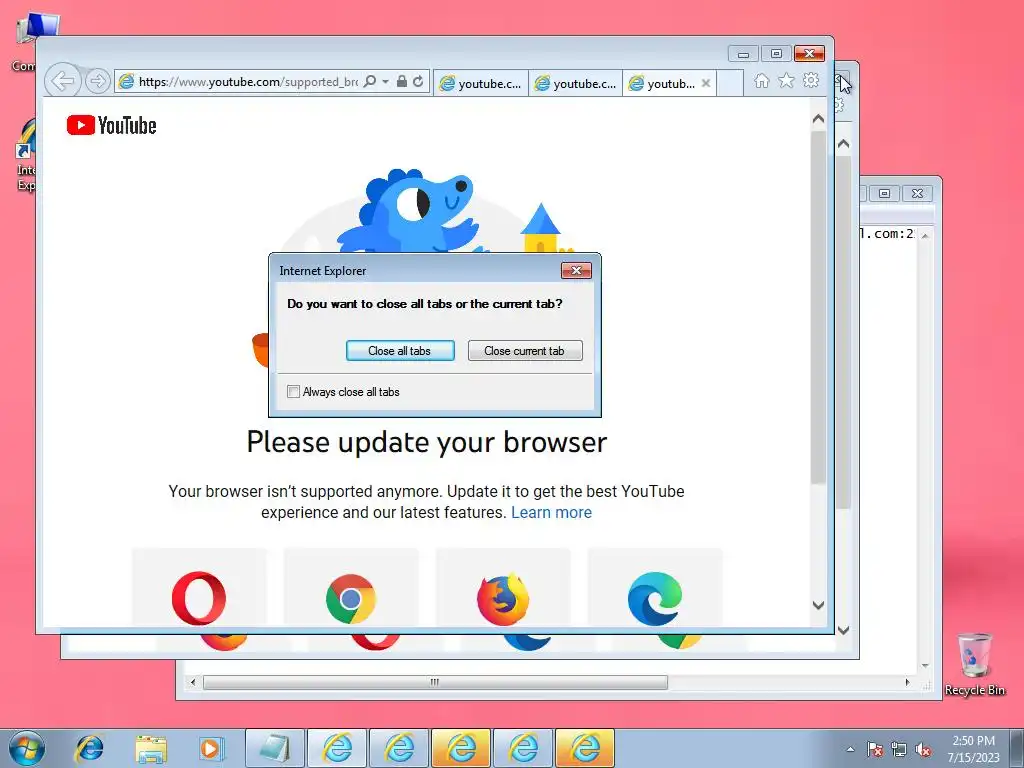Switch to first youtube.c... tab
The width and height of the screenshot is (1024, 768).
(481, 84)
